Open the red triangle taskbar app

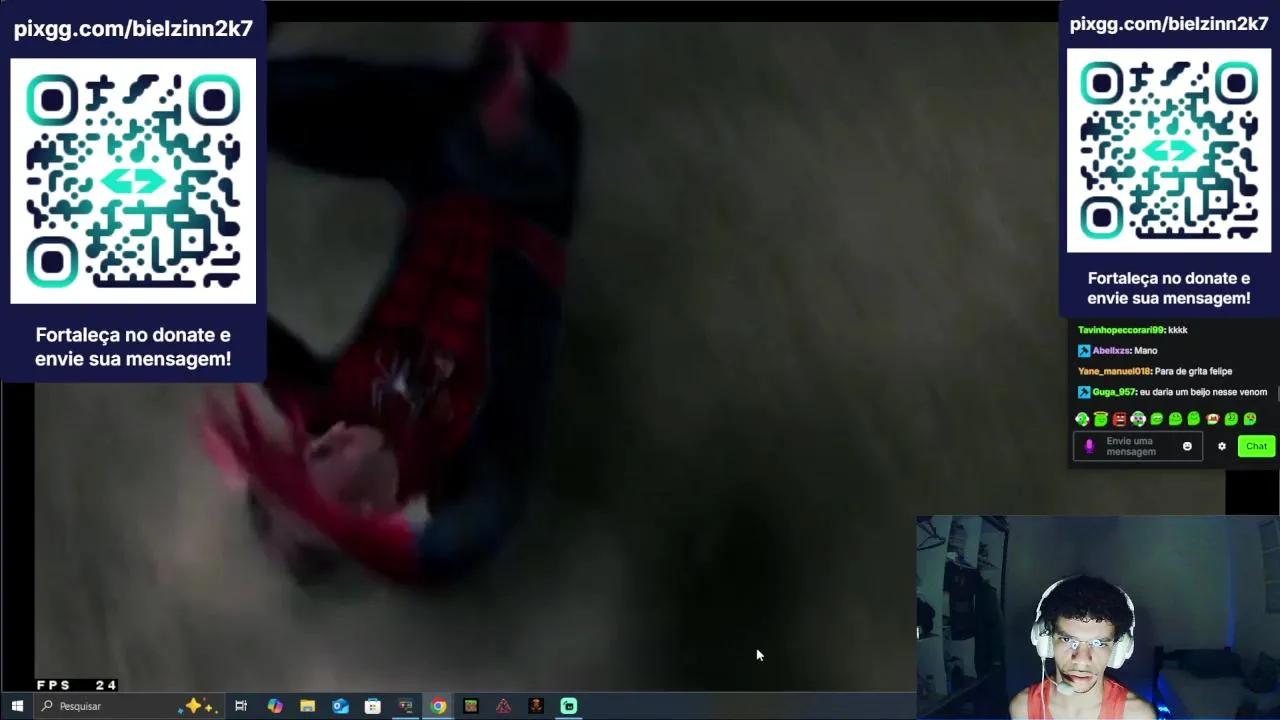point(503,706)
